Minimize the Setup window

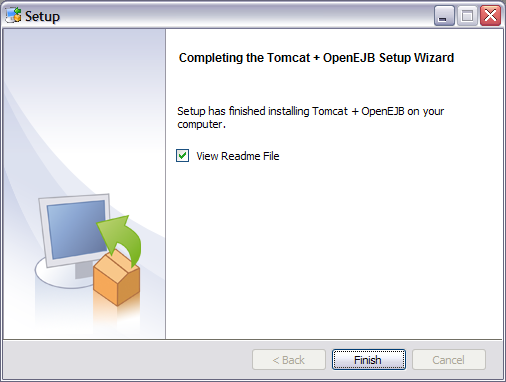click(444, 16)
